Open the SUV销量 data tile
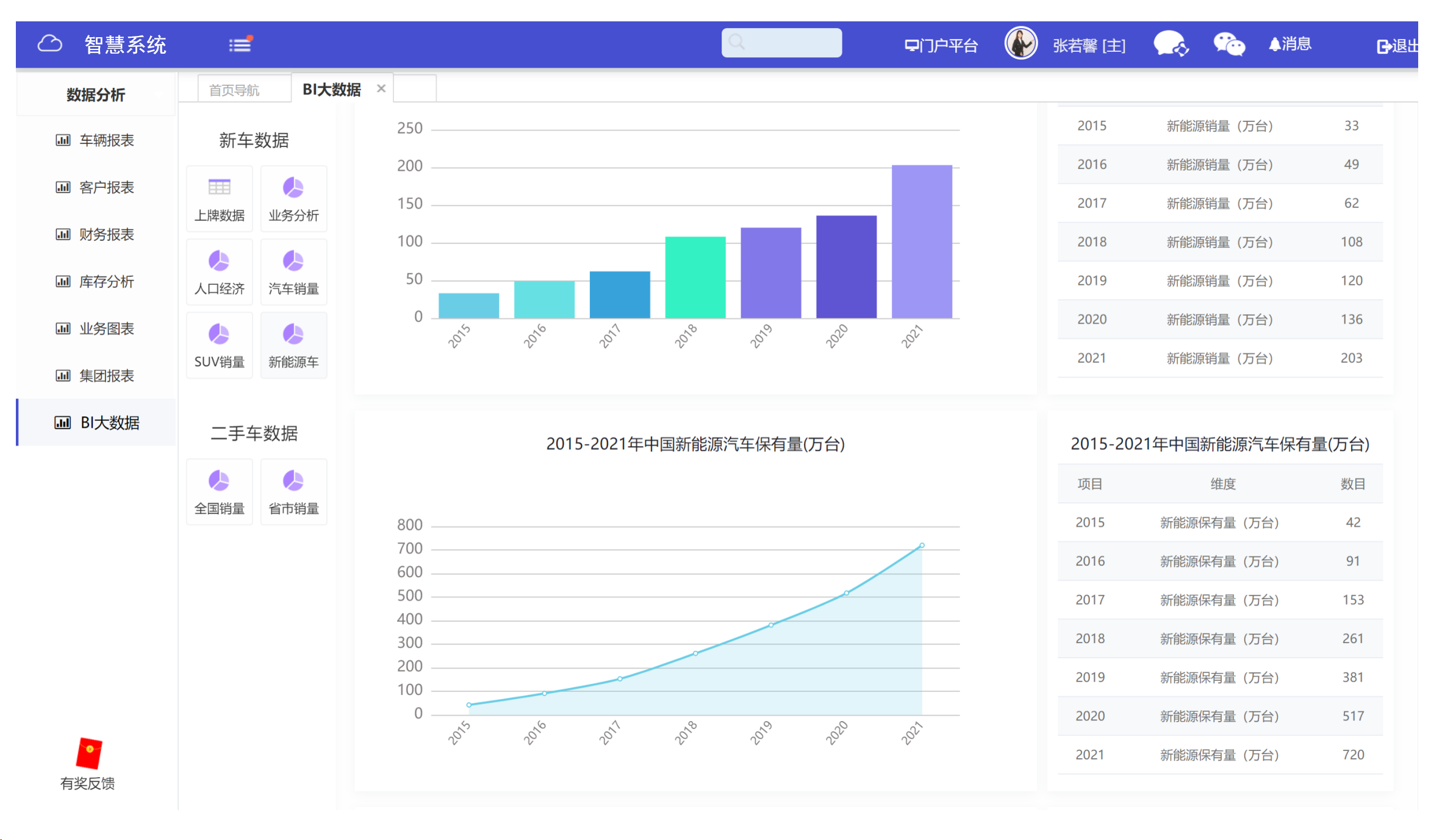 click(x=219, y=345)
